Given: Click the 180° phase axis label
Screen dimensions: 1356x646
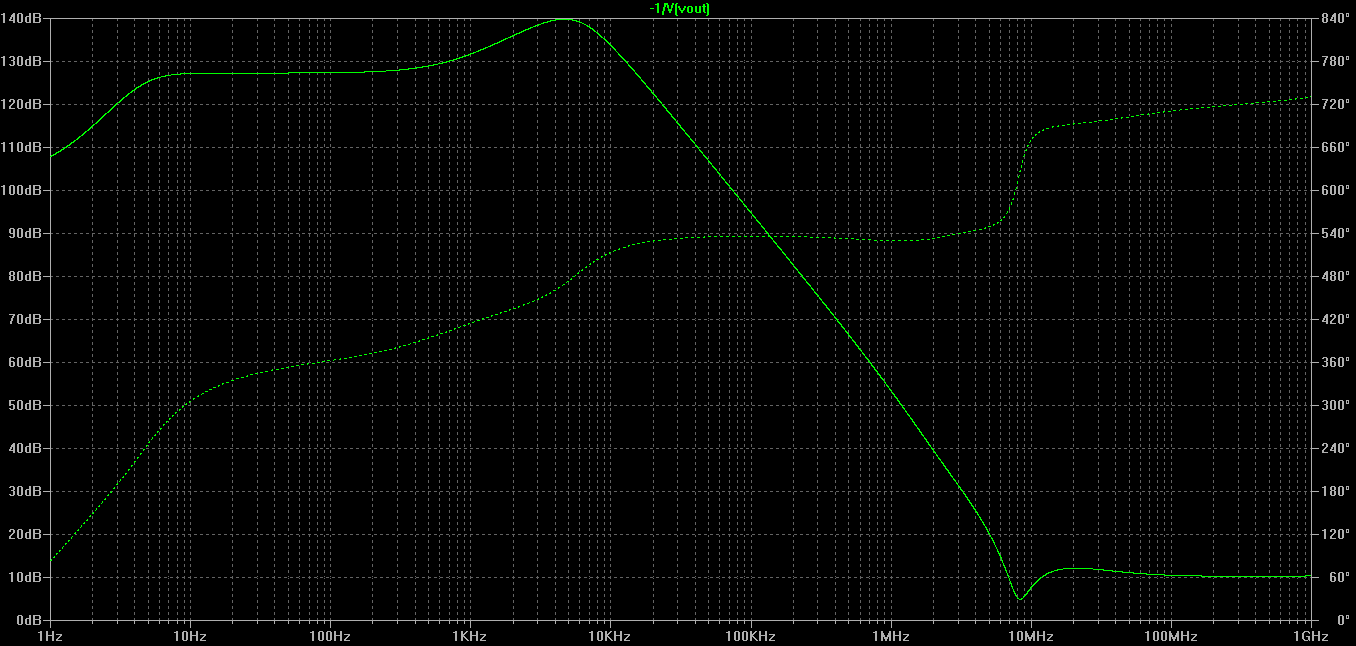Looking at the screenshot, I should [1335, 491].
